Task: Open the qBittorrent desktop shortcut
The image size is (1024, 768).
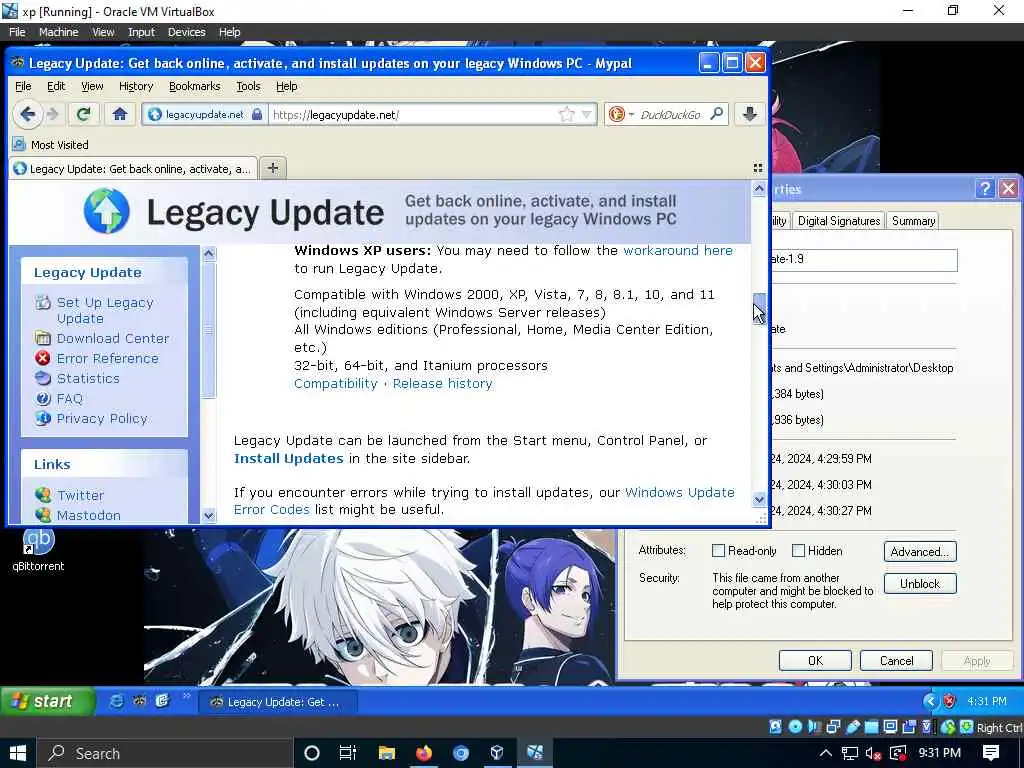Action: [39, 550]
